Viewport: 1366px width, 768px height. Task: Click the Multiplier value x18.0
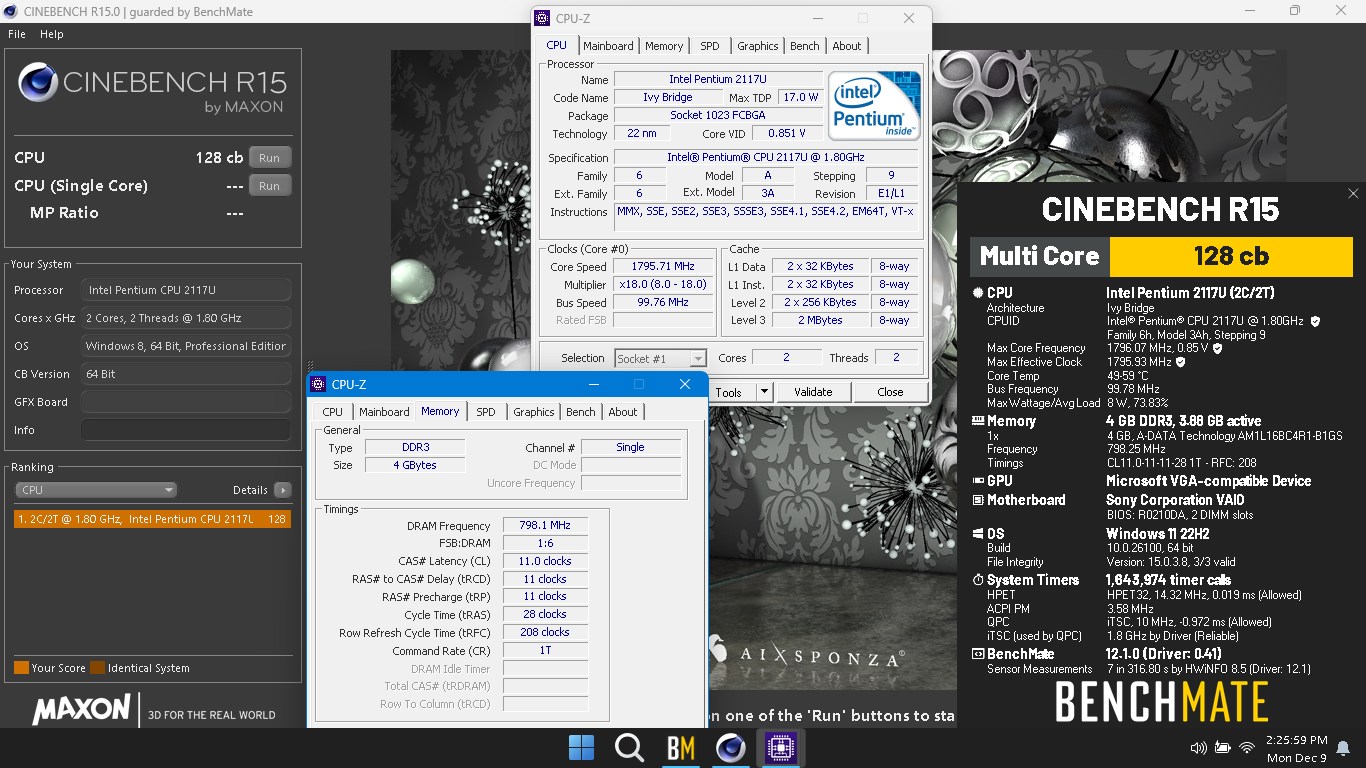coord(663,285)
